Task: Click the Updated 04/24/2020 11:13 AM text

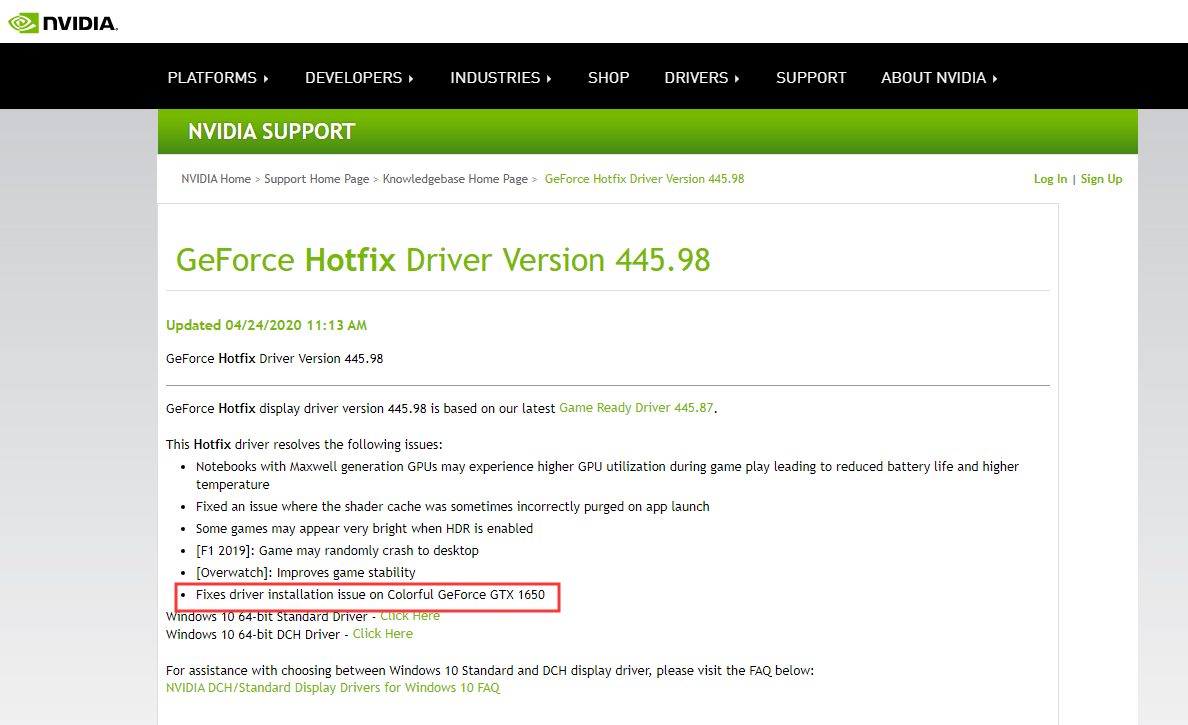Action: point(267,325)
